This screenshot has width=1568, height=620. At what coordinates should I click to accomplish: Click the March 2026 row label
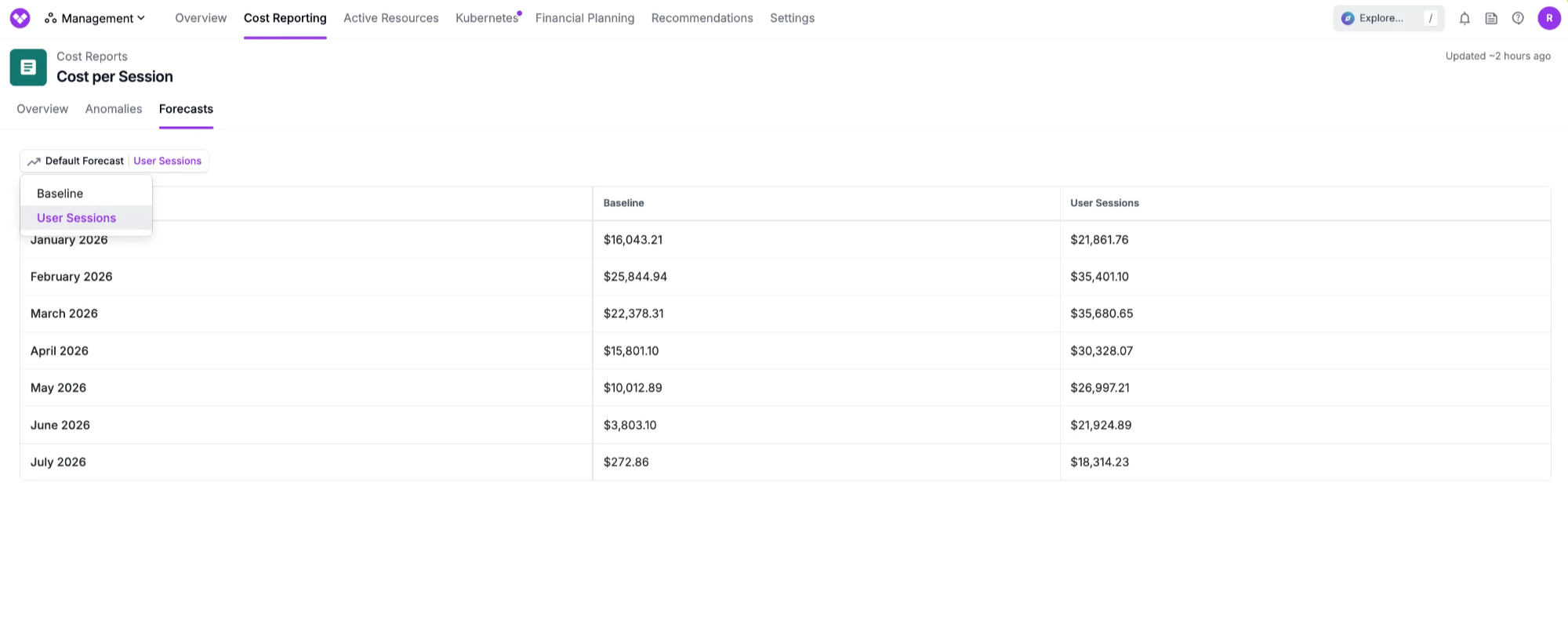click(64, 314)
